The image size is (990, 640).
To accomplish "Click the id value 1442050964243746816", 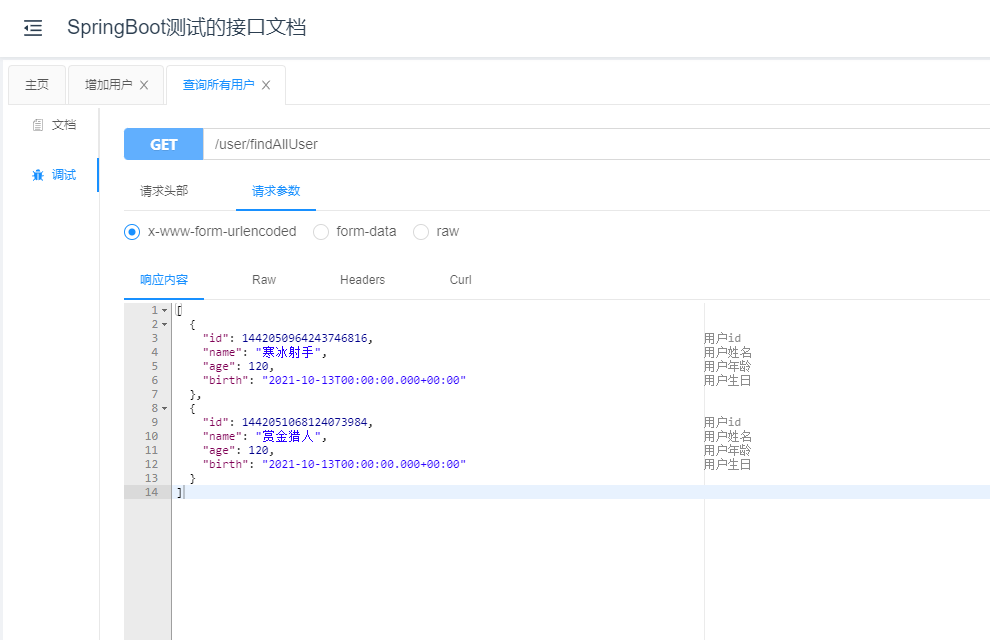I will [304, 338].
